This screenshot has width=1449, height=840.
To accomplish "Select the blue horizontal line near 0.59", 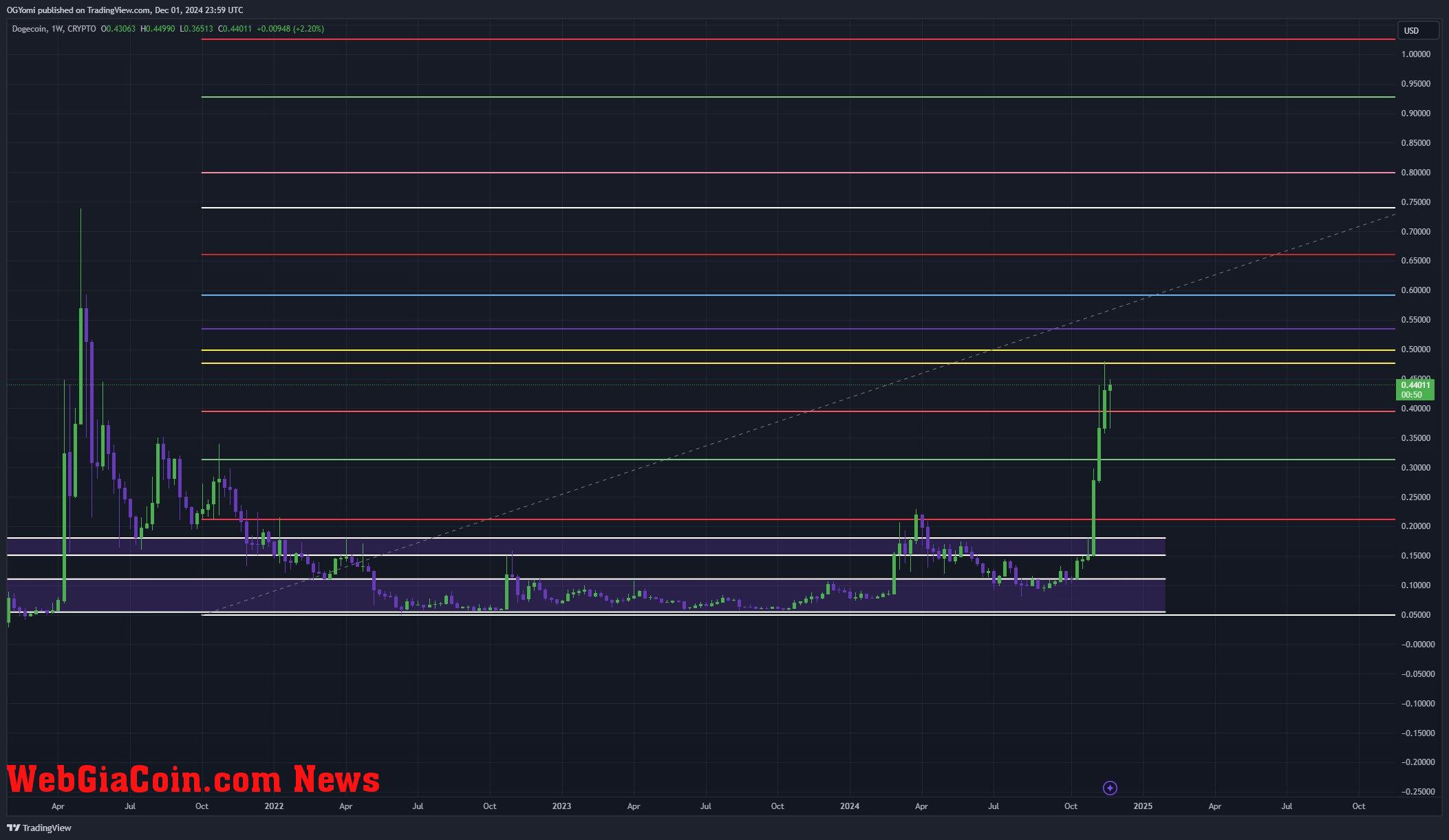I will pos(798,295).
